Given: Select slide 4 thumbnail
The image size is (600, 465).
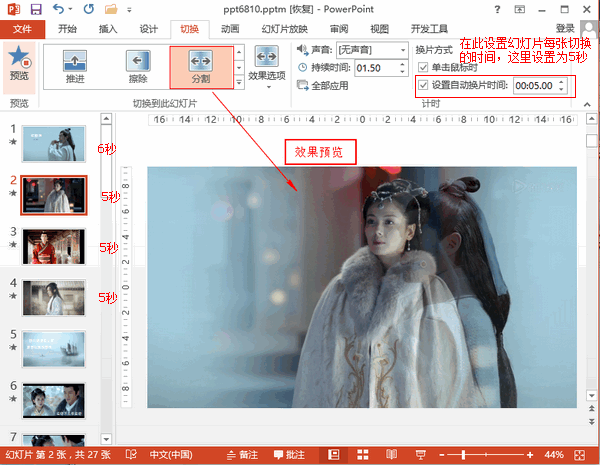Looking at the screenshot, I should (x=54, y=298).
